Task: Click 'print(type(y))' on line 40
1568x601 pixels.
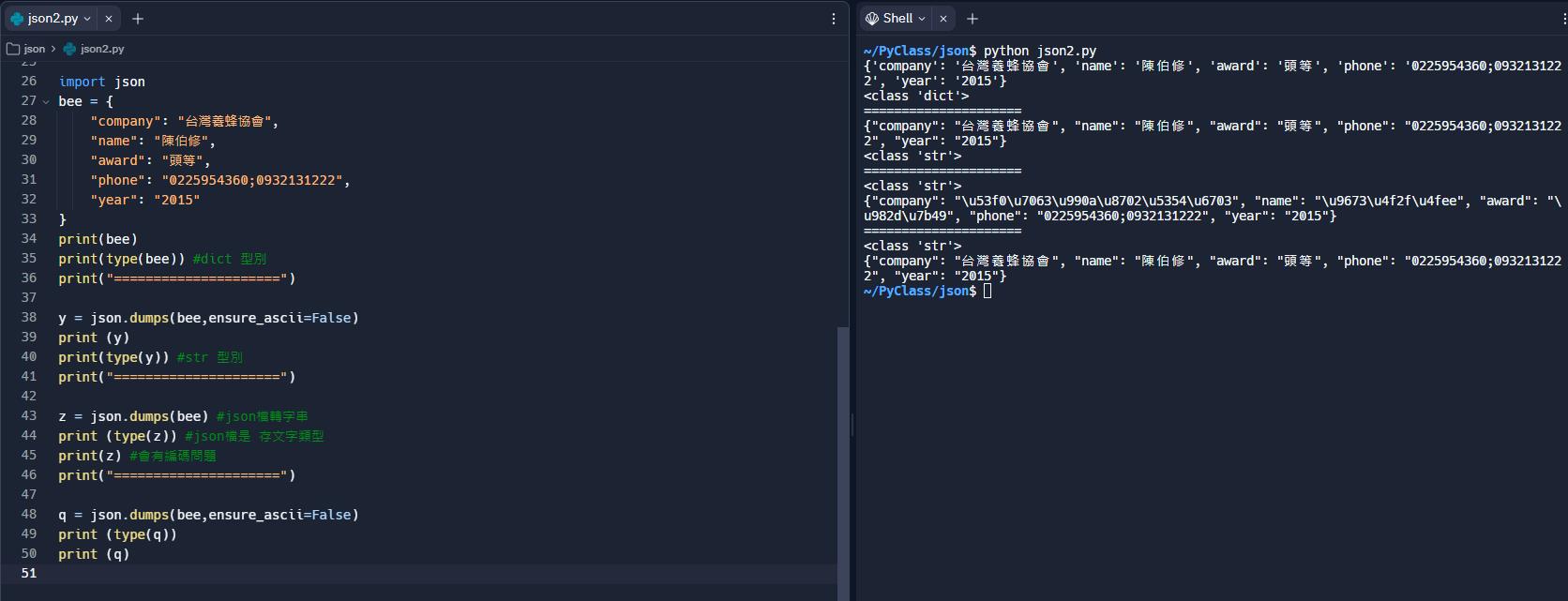Action: pos(113,357)
